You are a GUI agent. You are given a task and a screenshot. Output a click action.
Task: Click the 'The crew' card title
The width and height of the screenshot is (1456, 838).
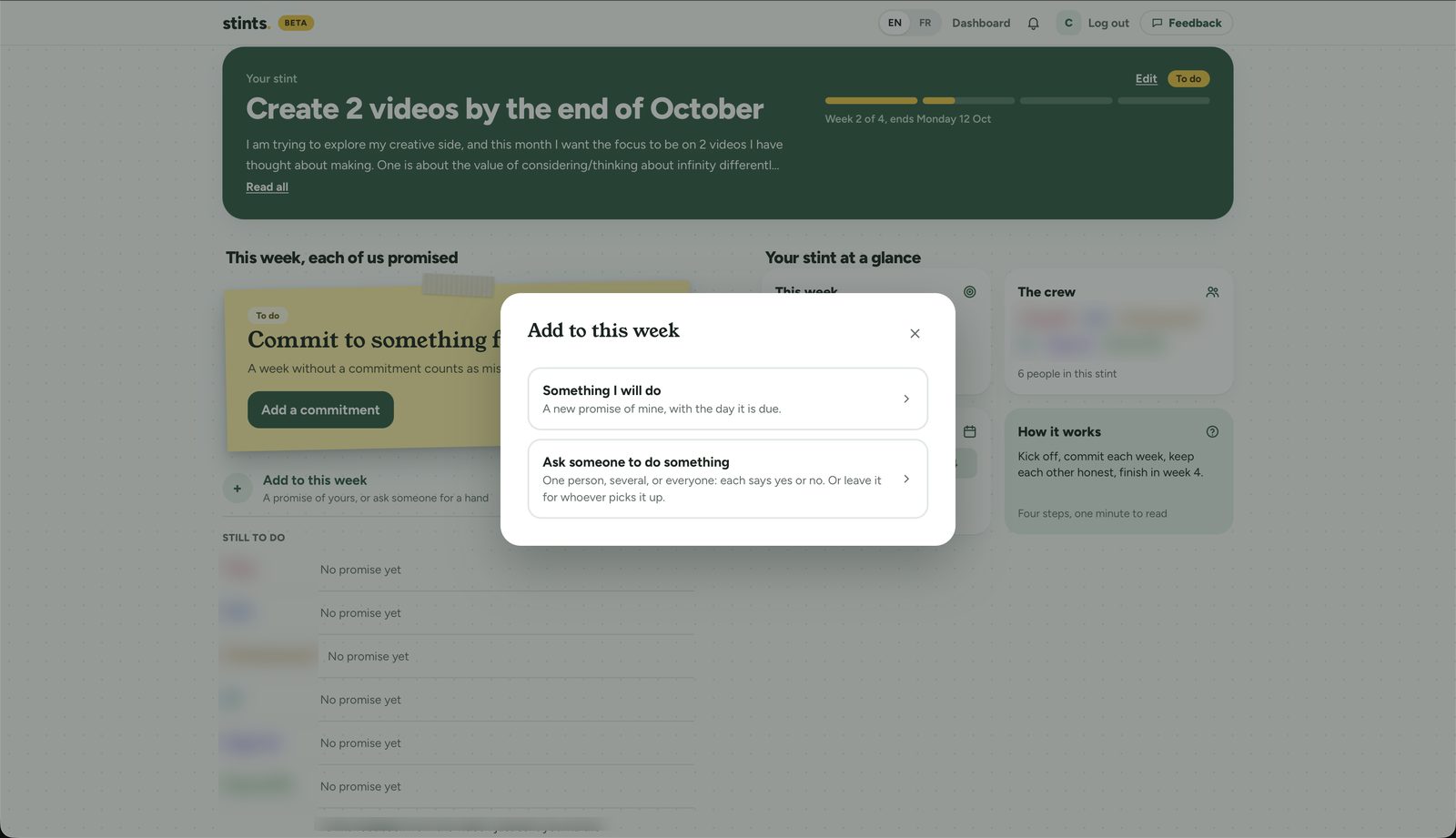(x=1046, y=292)
